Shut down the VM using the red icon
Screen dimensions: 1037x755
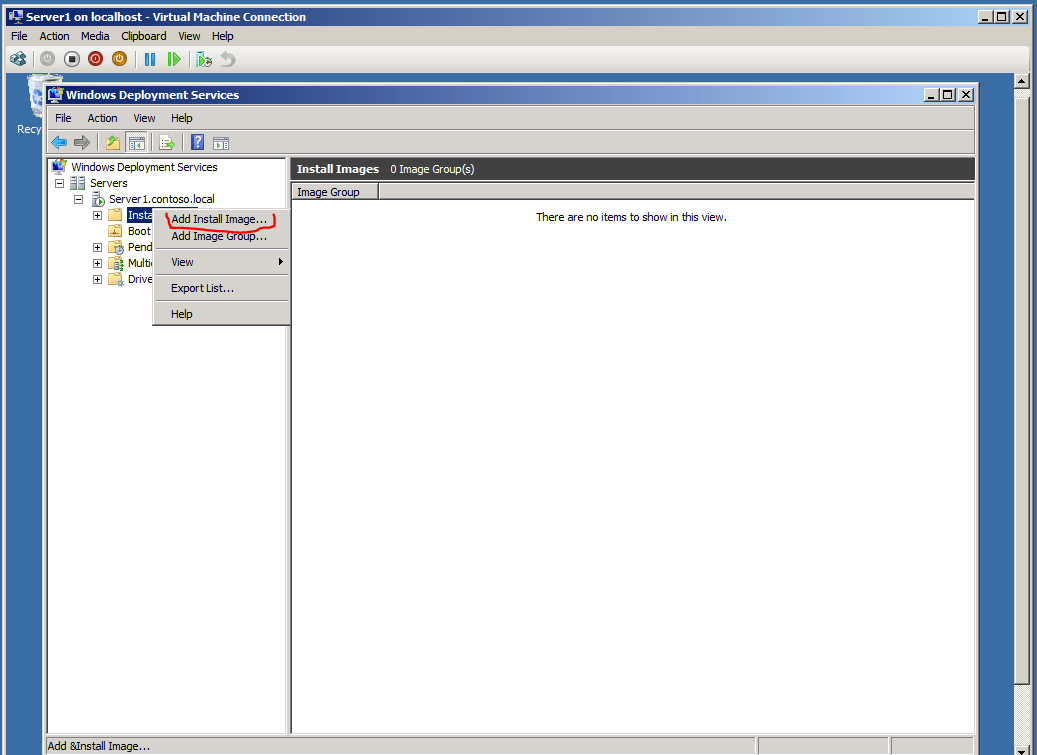click(95, 60)
